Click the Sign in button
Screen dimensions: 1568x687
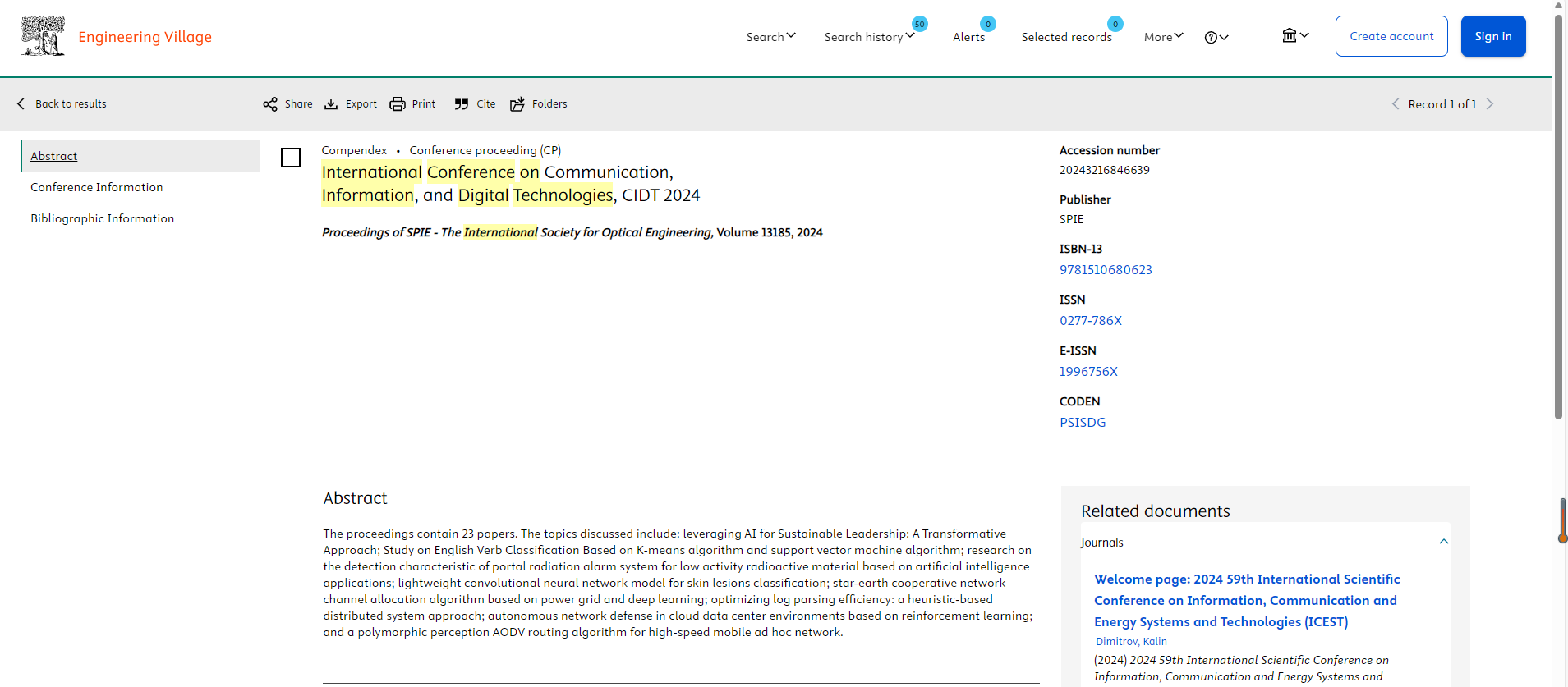click(1492, 36)
